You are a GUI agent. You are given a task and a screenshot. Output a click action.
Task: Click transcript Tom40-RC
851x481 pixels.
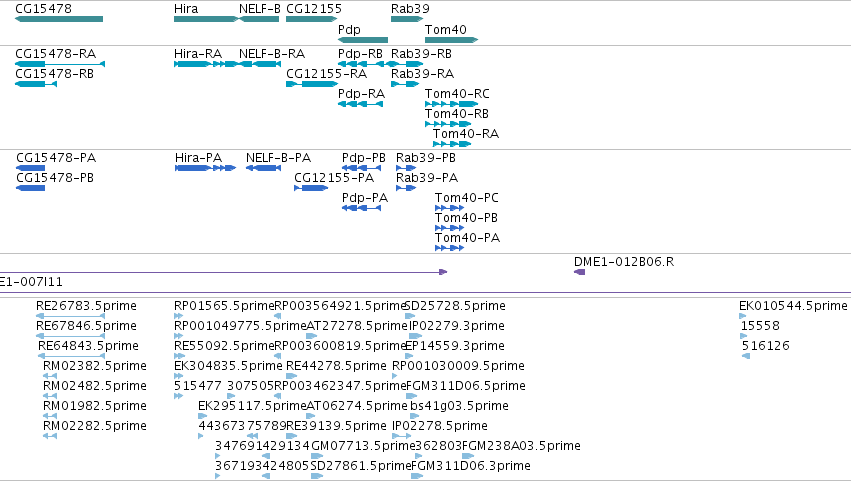coord(457,94)
